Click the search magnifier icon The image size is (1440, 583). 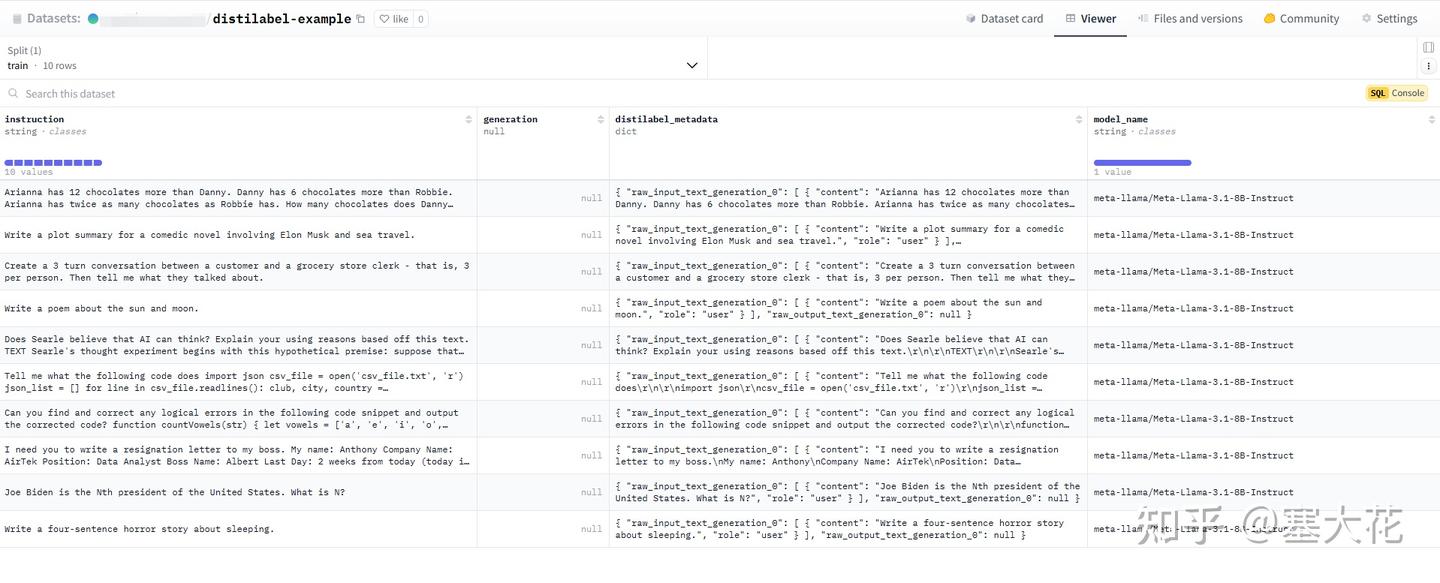click(14, 94)
